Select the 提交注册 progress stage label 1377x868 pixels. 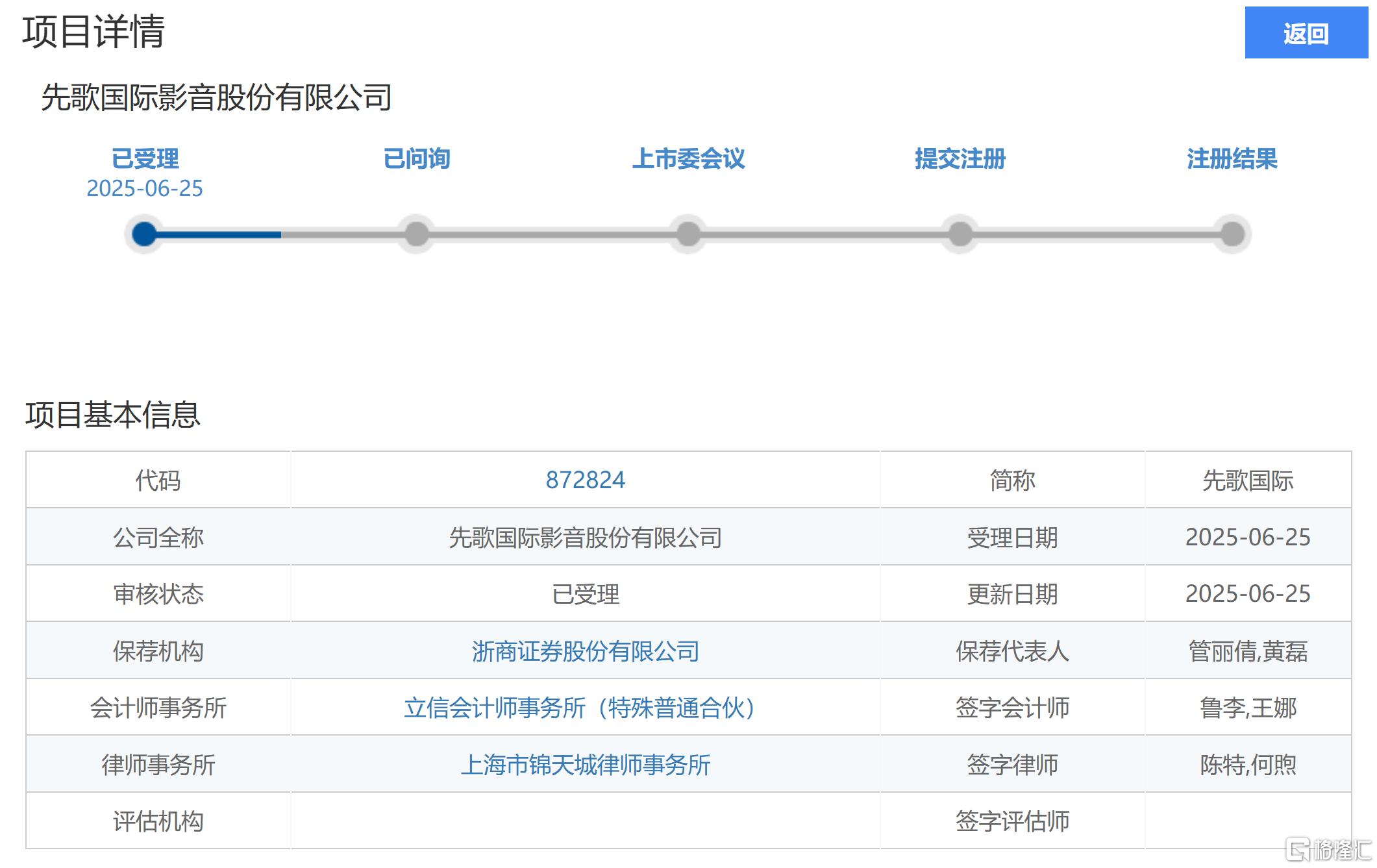960,159
